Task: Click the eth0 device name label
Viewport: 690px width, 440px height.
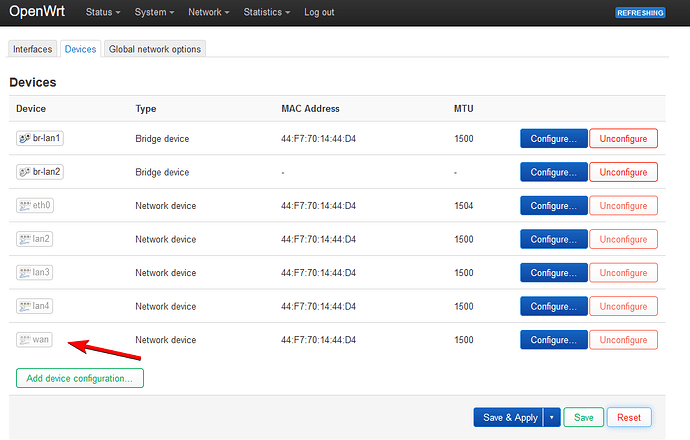Action: point(41,205)
